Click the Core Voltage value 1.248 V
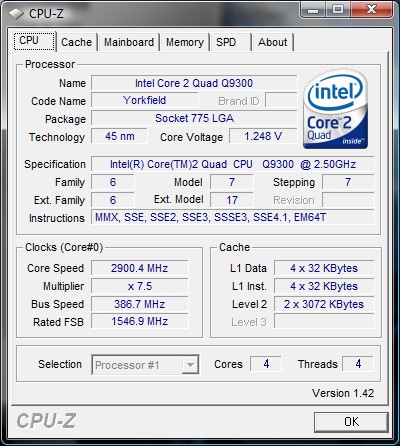 (x=263, y=136)
